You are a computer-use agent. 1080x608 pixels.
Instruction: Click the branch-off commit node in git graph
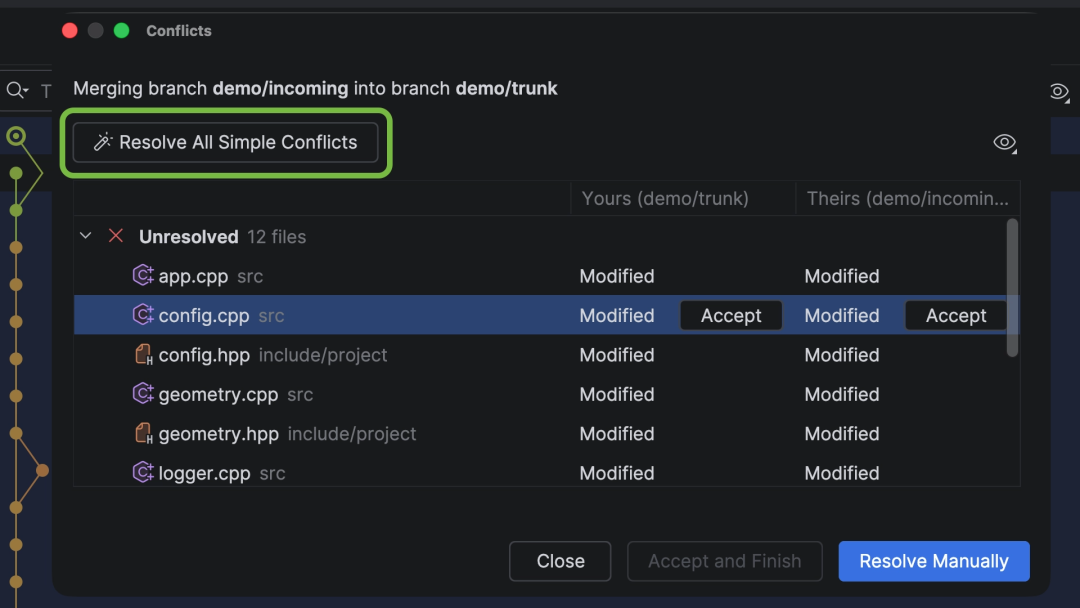42,470
